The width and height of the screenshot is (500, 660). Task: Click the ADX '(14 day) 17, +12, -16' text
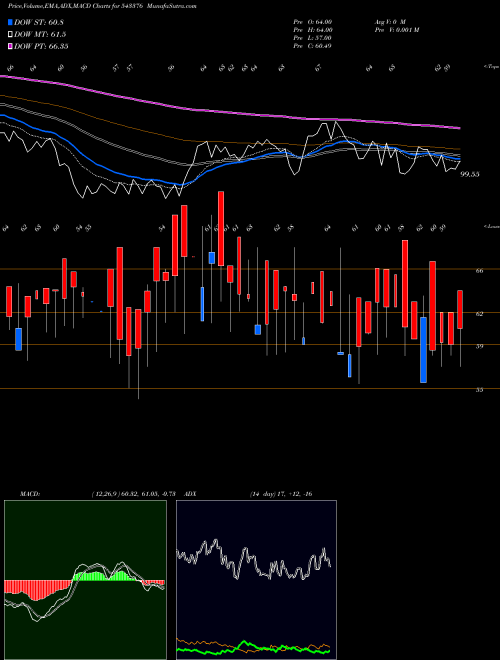[281, 494]
